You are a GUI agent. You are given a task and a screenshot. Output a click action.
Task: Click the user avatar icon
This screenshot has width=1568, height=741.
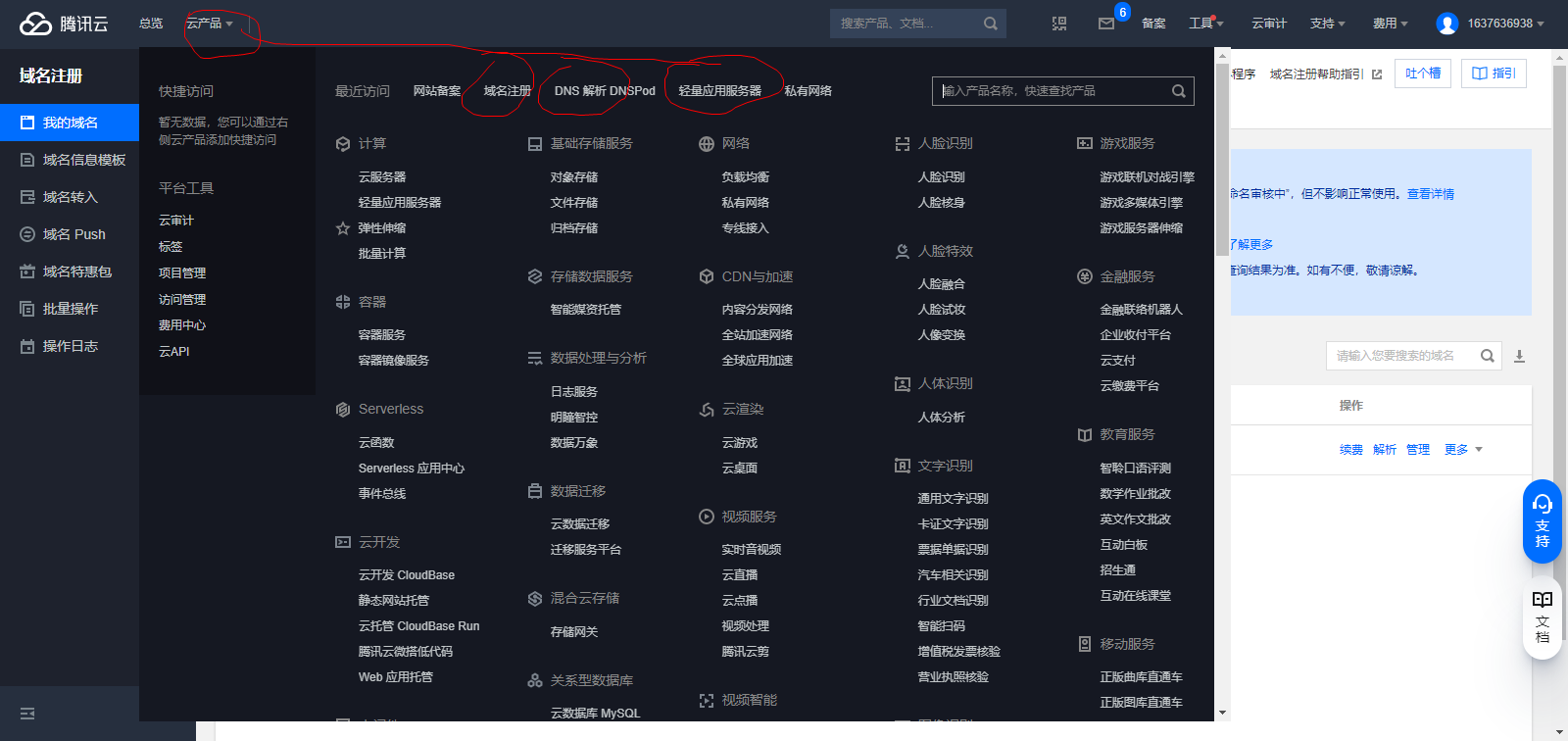[1446, 24]
